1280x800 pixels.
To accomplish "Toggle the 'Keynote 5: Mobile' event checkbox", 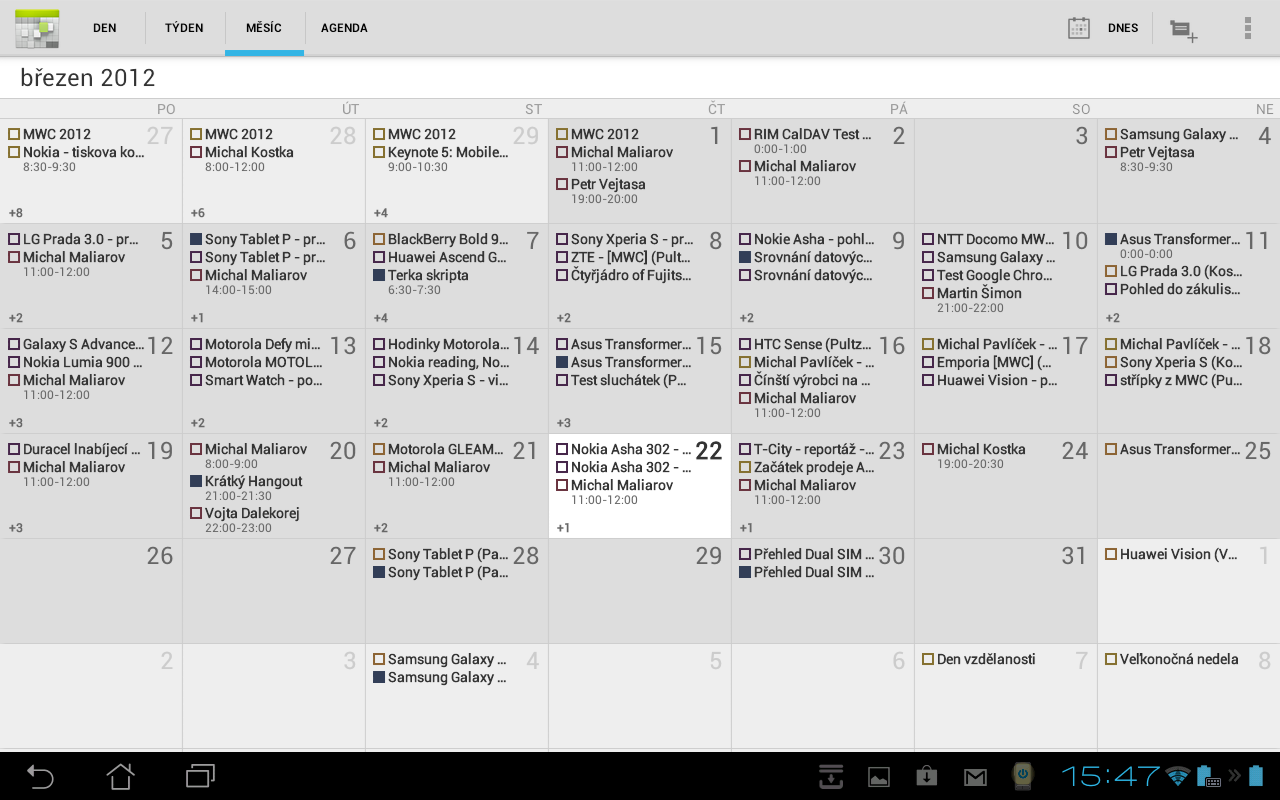I will click(377, 152).
